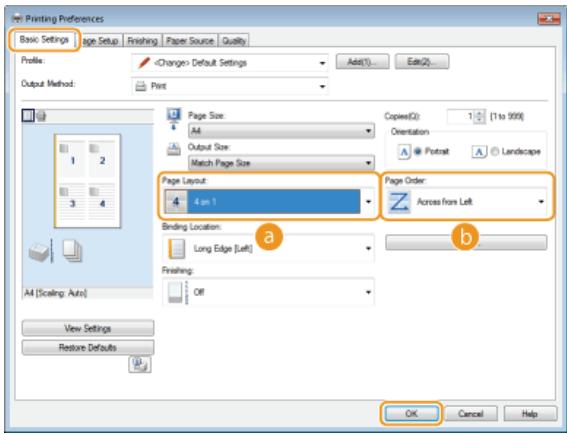Click the Landscape page icon
Image resolution: width=567 pixels, height=434 pixels.
pos(479,152)
